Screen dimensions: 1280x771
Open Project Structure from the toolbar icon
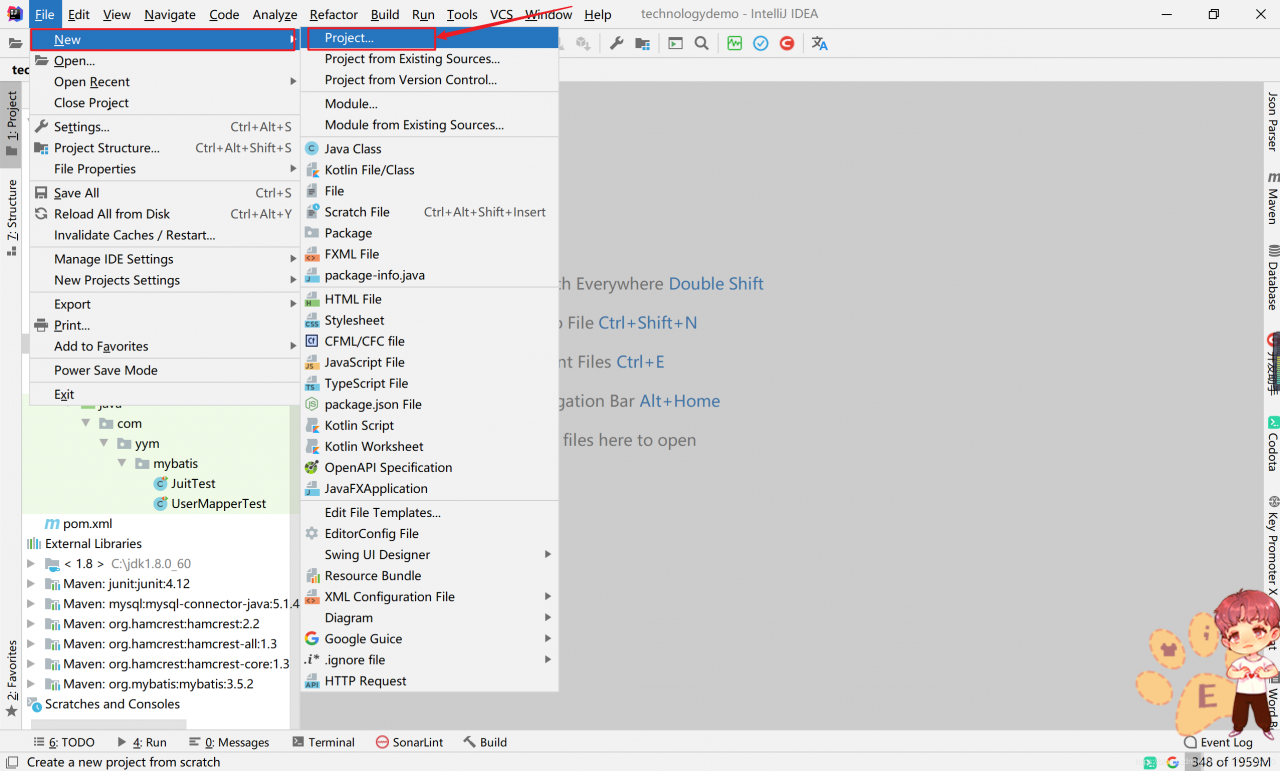(x=642, y=43)
